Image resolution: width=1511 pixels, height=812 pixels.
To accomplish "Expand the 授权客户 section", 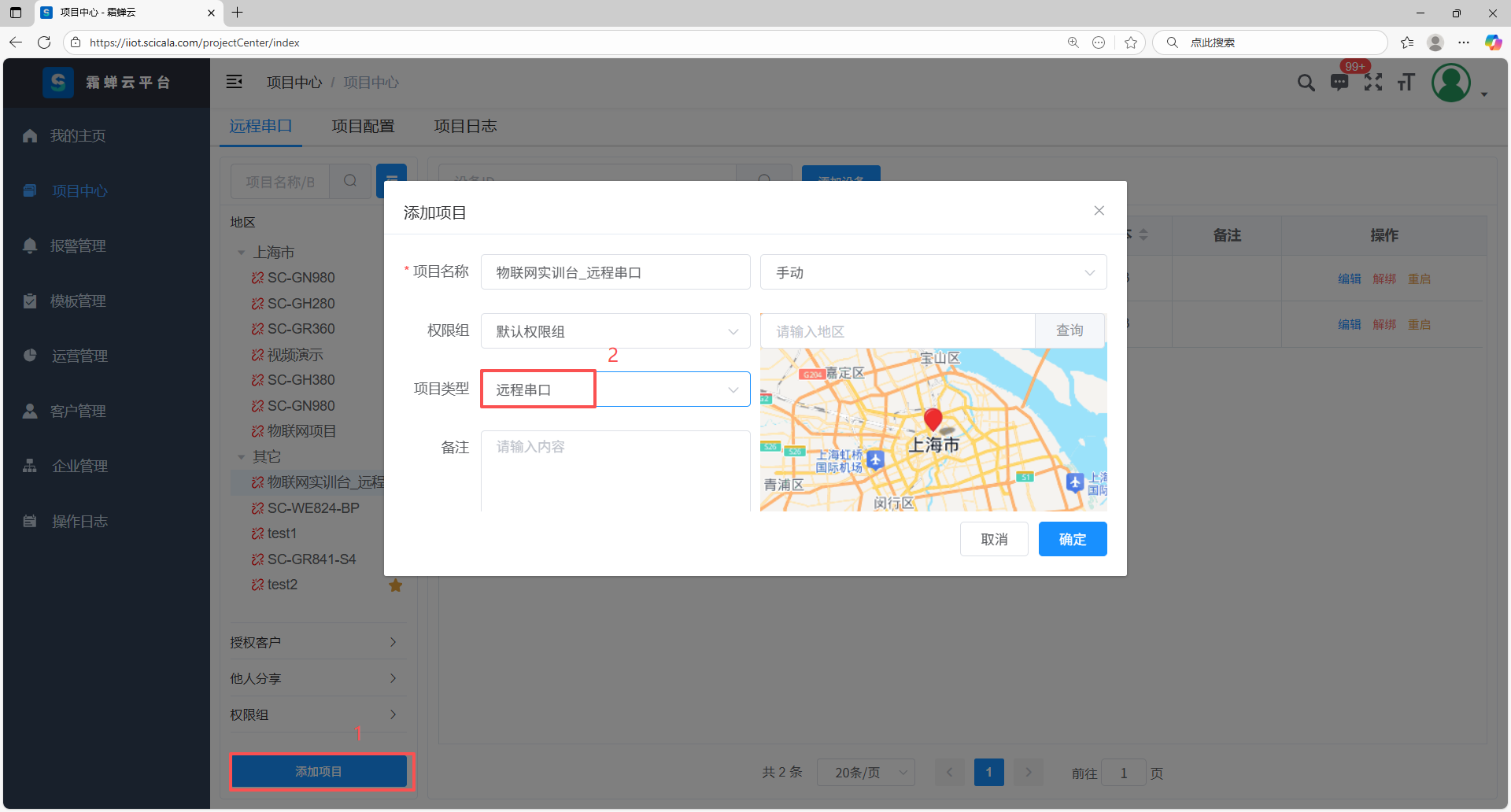I will coord(315,642).
